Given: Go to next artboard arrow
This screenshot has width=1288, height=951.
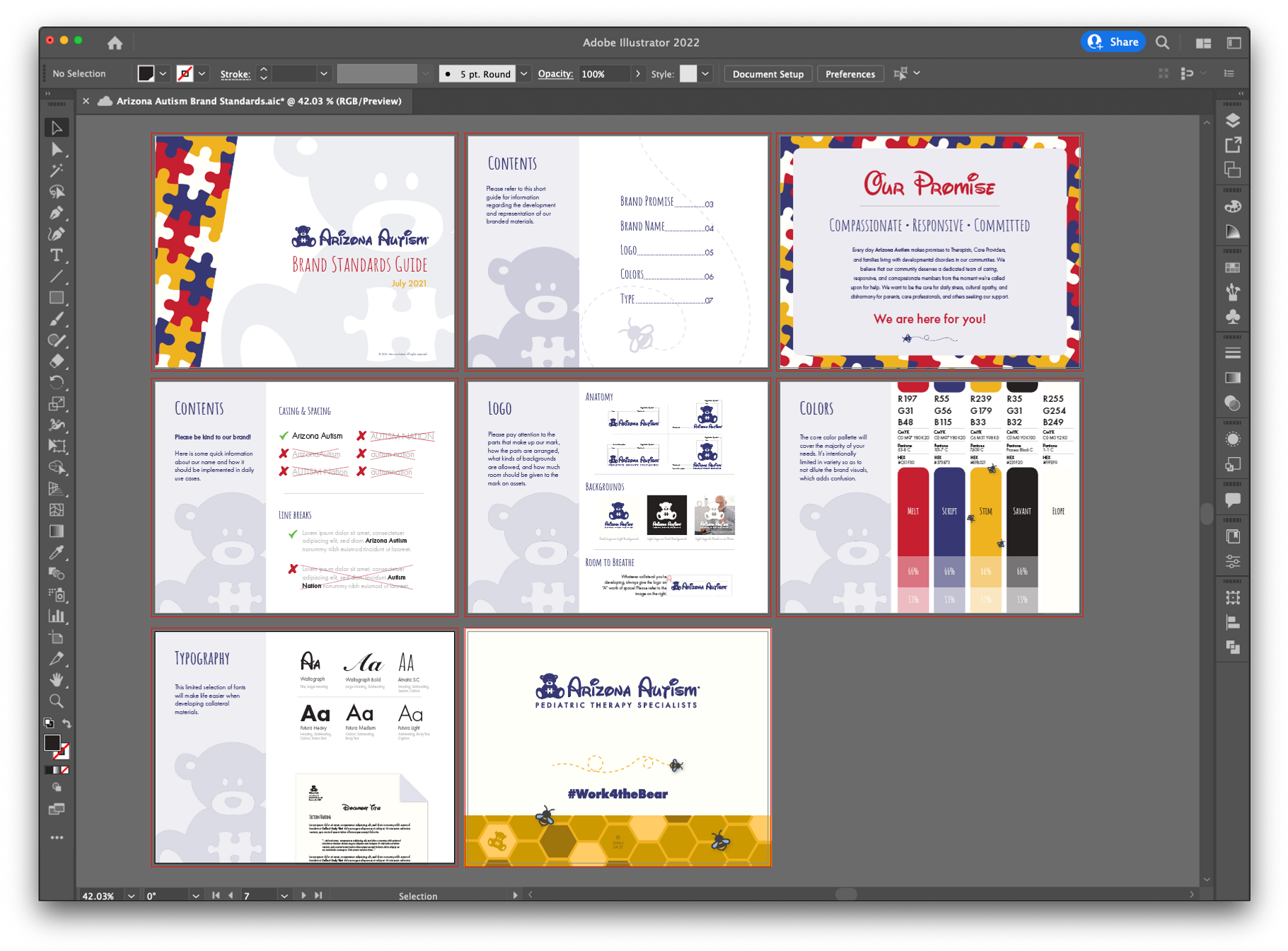Looking at the screenshot, I should (303, 896).
